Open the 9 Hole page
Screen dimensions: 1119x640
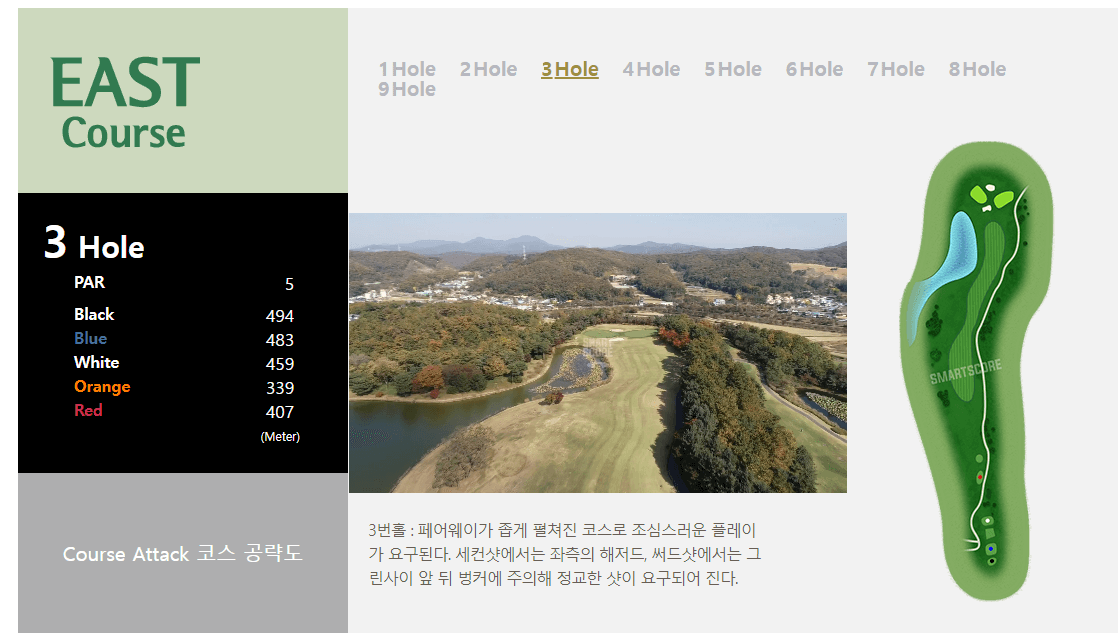(407, 89)
